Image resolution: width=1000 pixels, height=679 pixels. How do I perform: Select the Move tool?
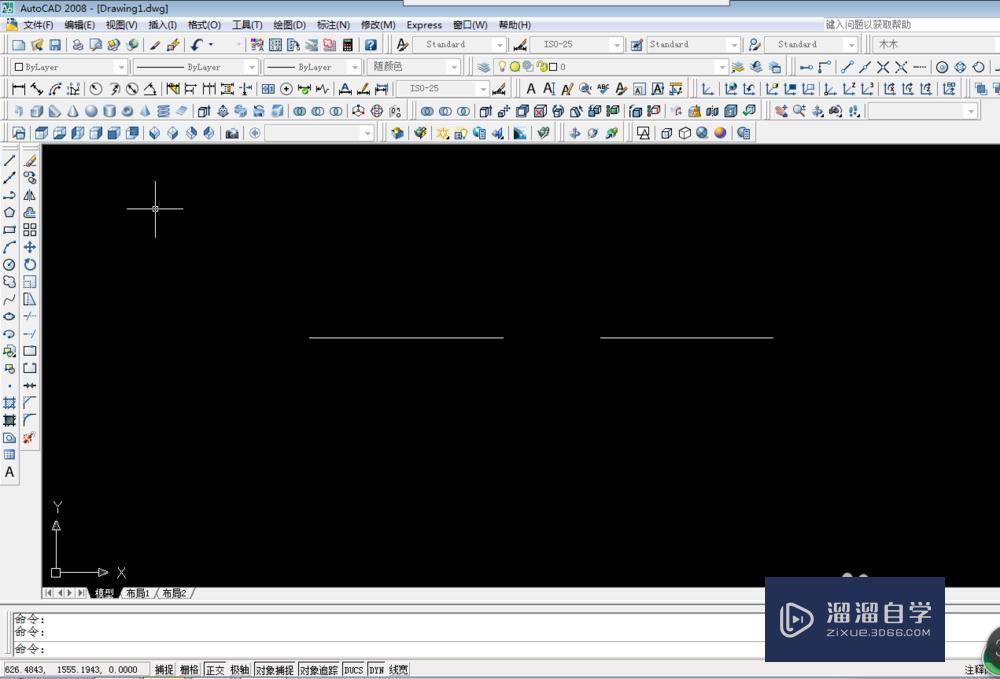pyautogui.click(x=29, y=246)
